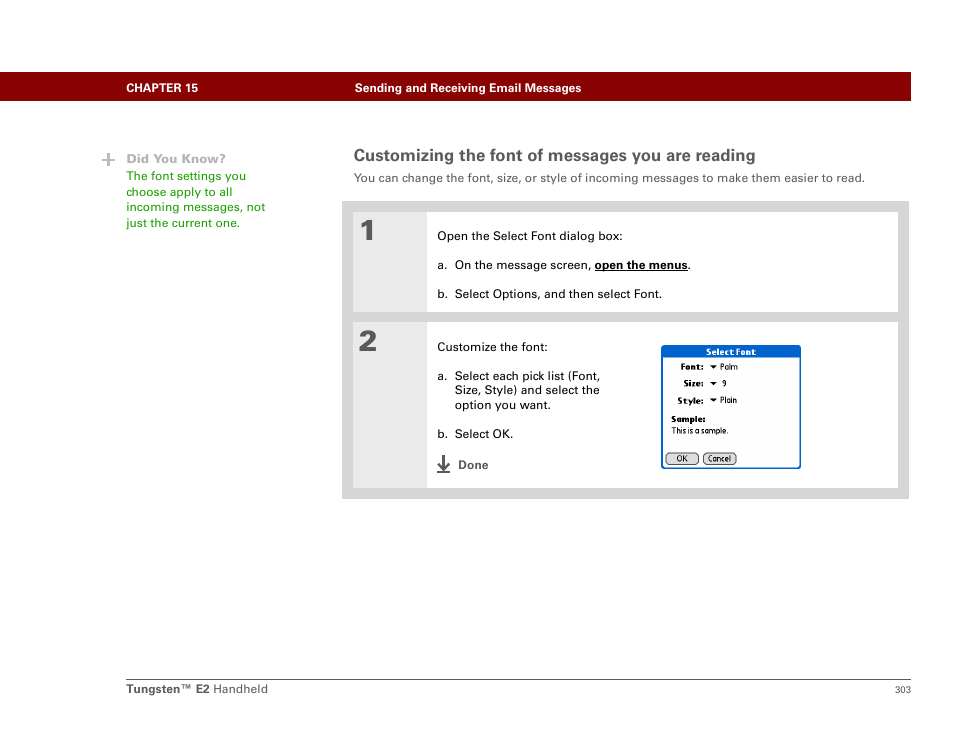Click 'This is a sample.' preview text

(x=700, y=431)
